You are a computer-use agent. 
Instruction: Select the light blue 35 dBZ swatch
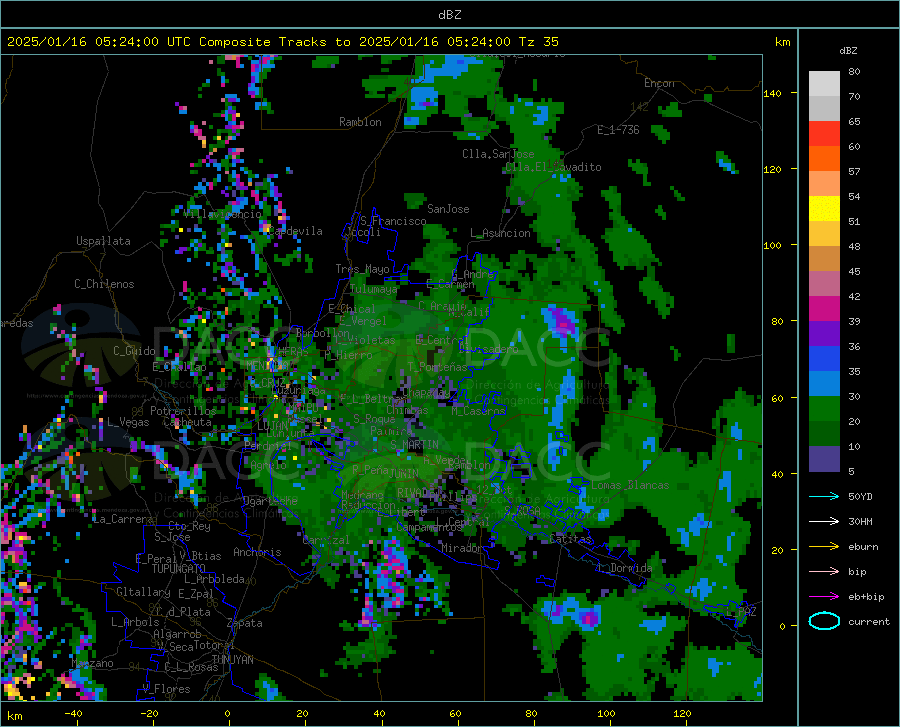824,384
